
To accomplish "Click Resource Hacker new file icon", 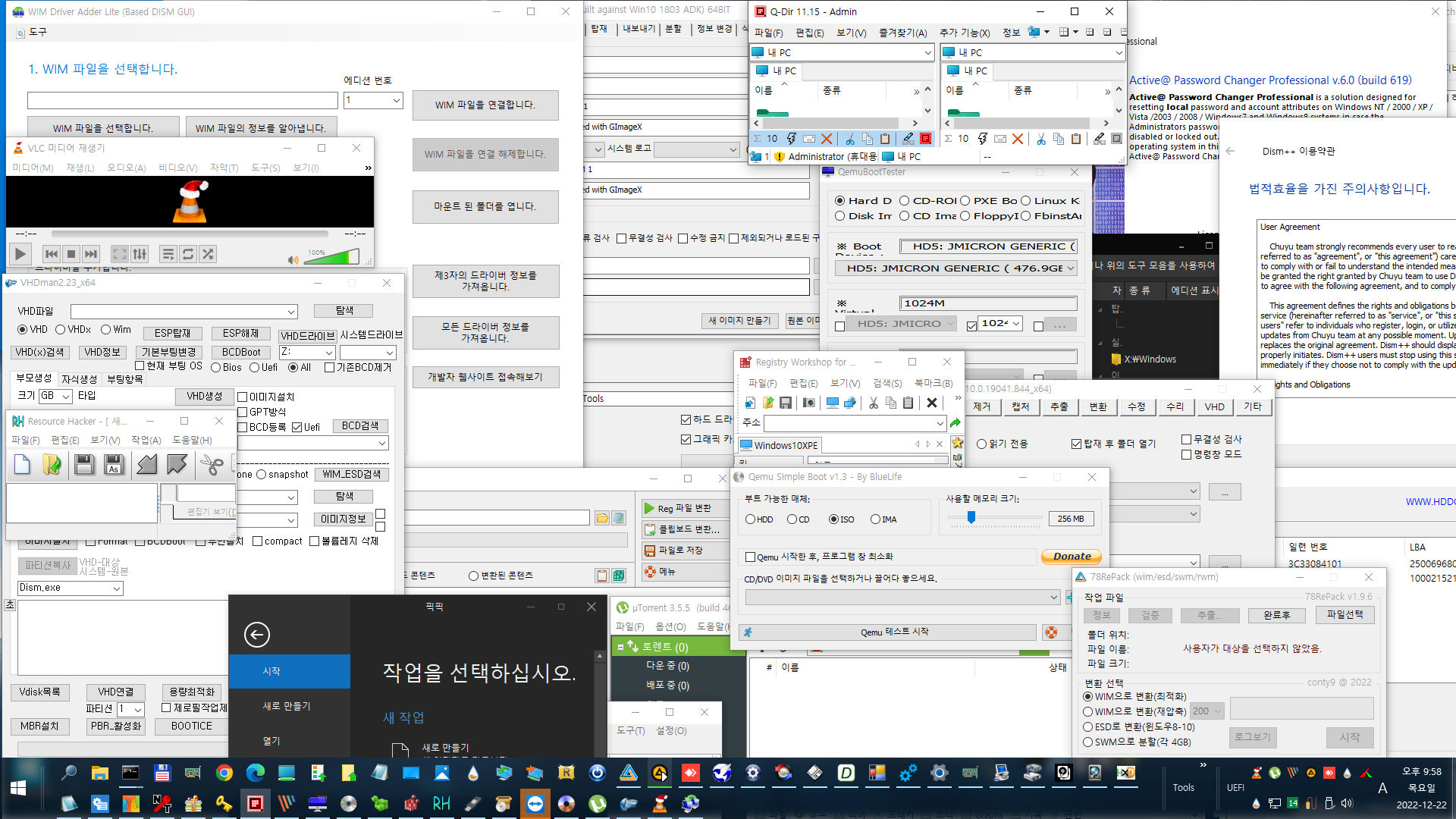I will tap(22, 464).
